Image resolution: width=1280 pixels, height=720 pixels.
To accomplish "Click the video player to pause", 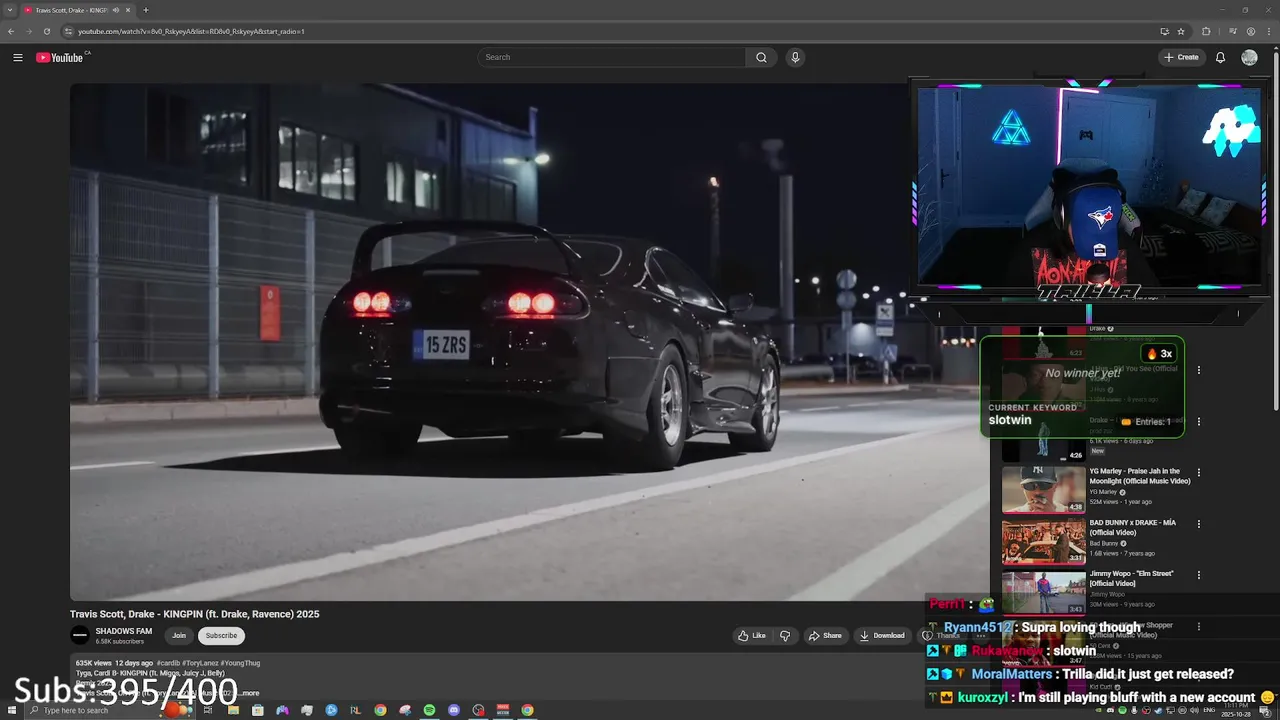I will tap(529, 342).
